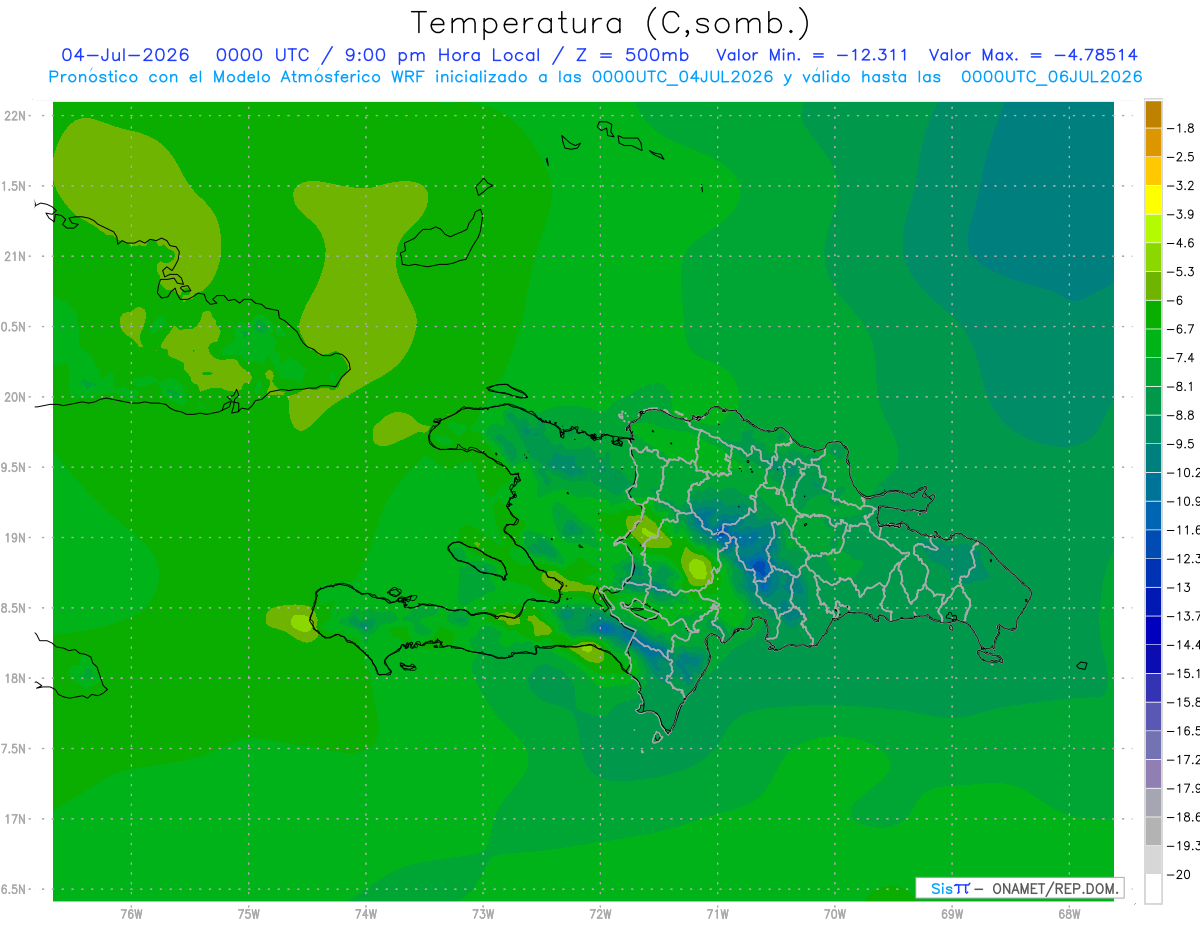
Task: Click the '-4.6' color bar label
Action: (x=1181, y=243)
